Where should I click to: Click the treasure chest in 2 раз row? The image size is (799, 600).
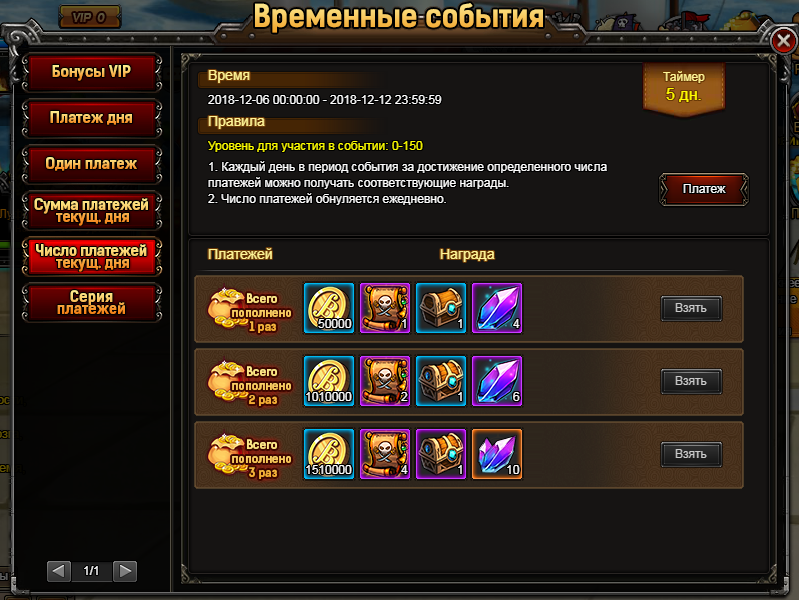tap(441, 381)
